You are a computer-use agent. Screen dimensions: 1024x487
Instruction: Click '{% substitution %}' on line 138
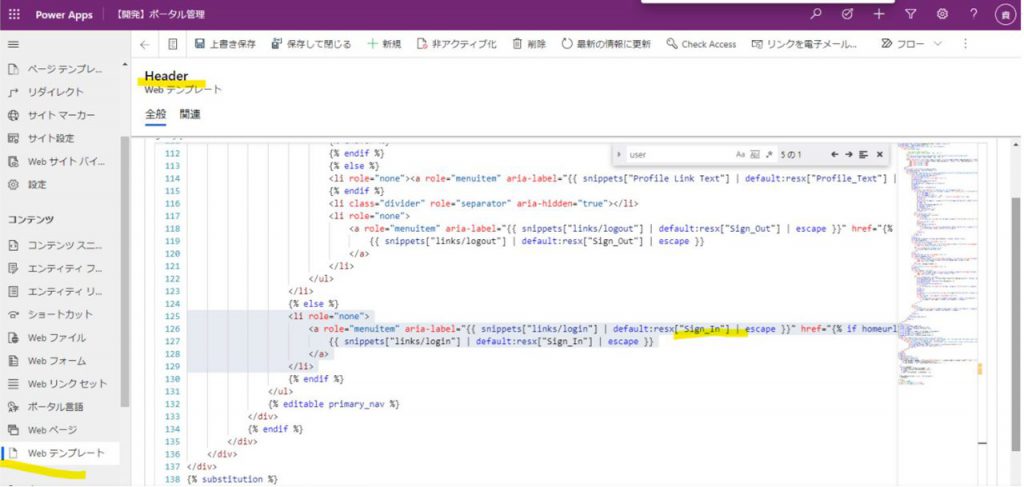232,480
